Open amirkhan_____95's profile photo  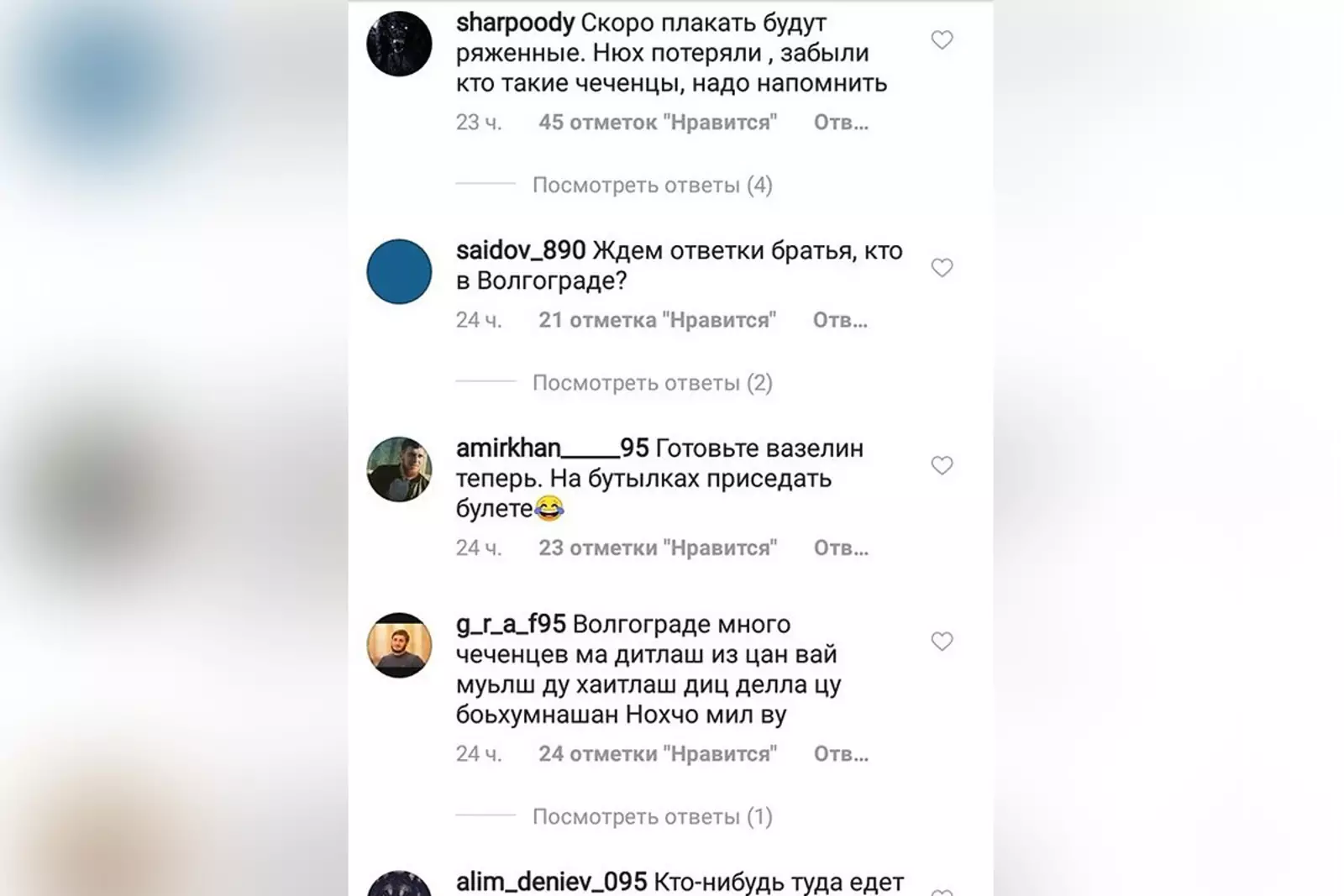pos(399,469)
